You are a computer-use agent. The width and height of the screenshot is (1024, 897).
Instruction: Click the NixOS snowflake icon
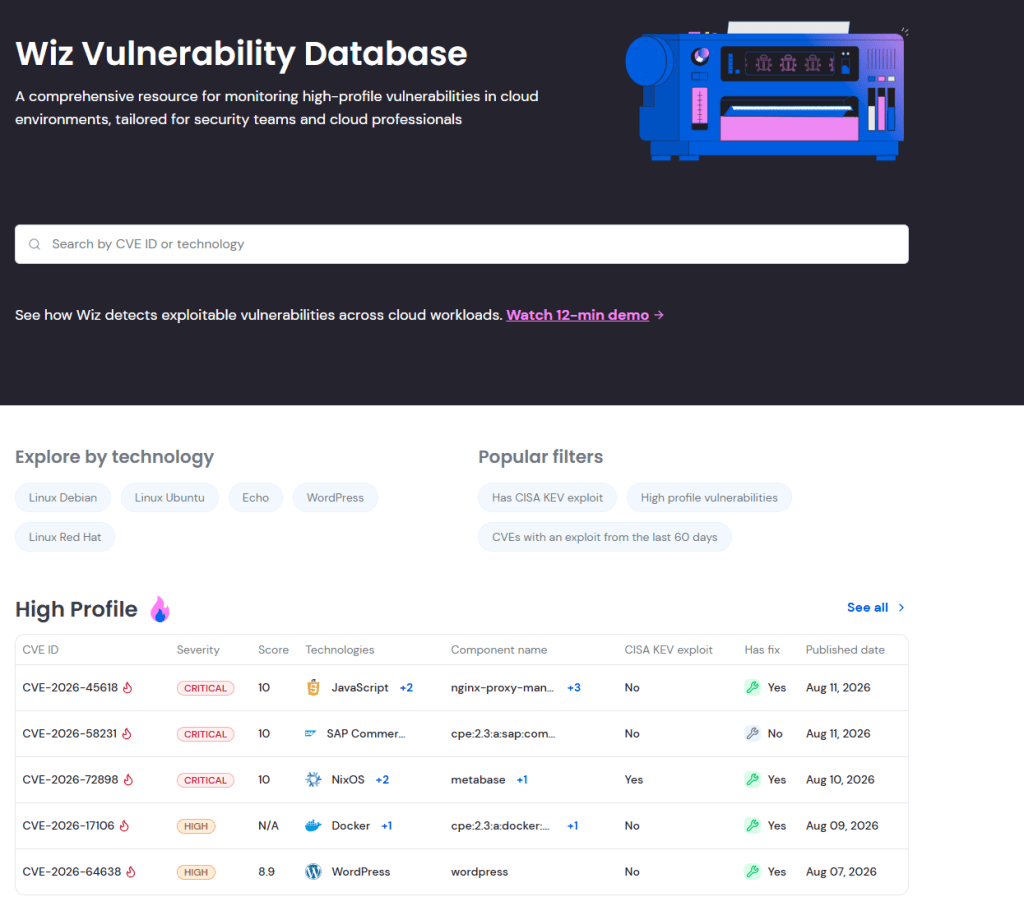coord(313,779)
